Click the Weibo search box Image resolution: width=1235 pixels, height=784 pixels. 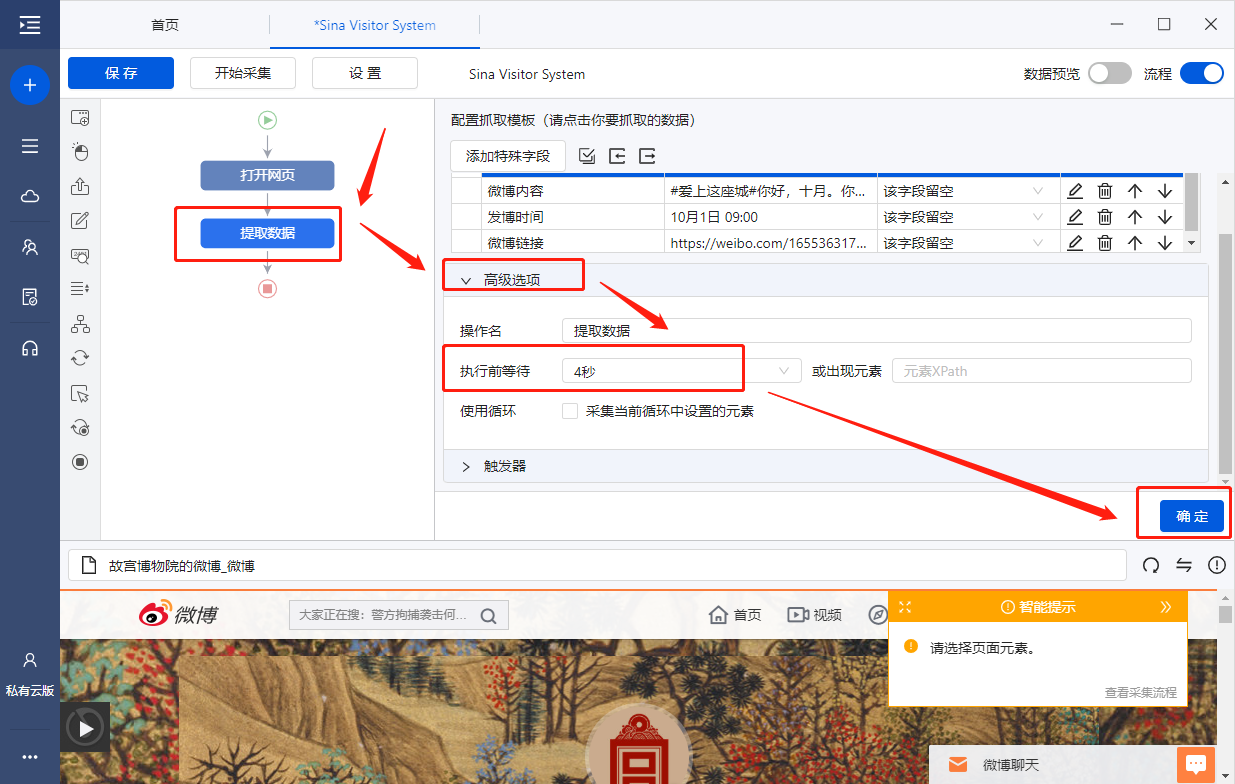point(399,615)
